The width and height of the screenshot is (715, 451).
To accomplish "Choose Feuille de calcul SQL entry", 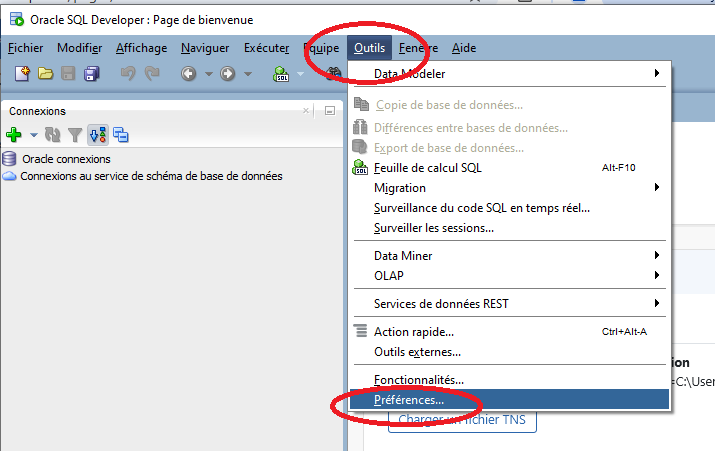I will pyautogui.click(x=509, y=167).
